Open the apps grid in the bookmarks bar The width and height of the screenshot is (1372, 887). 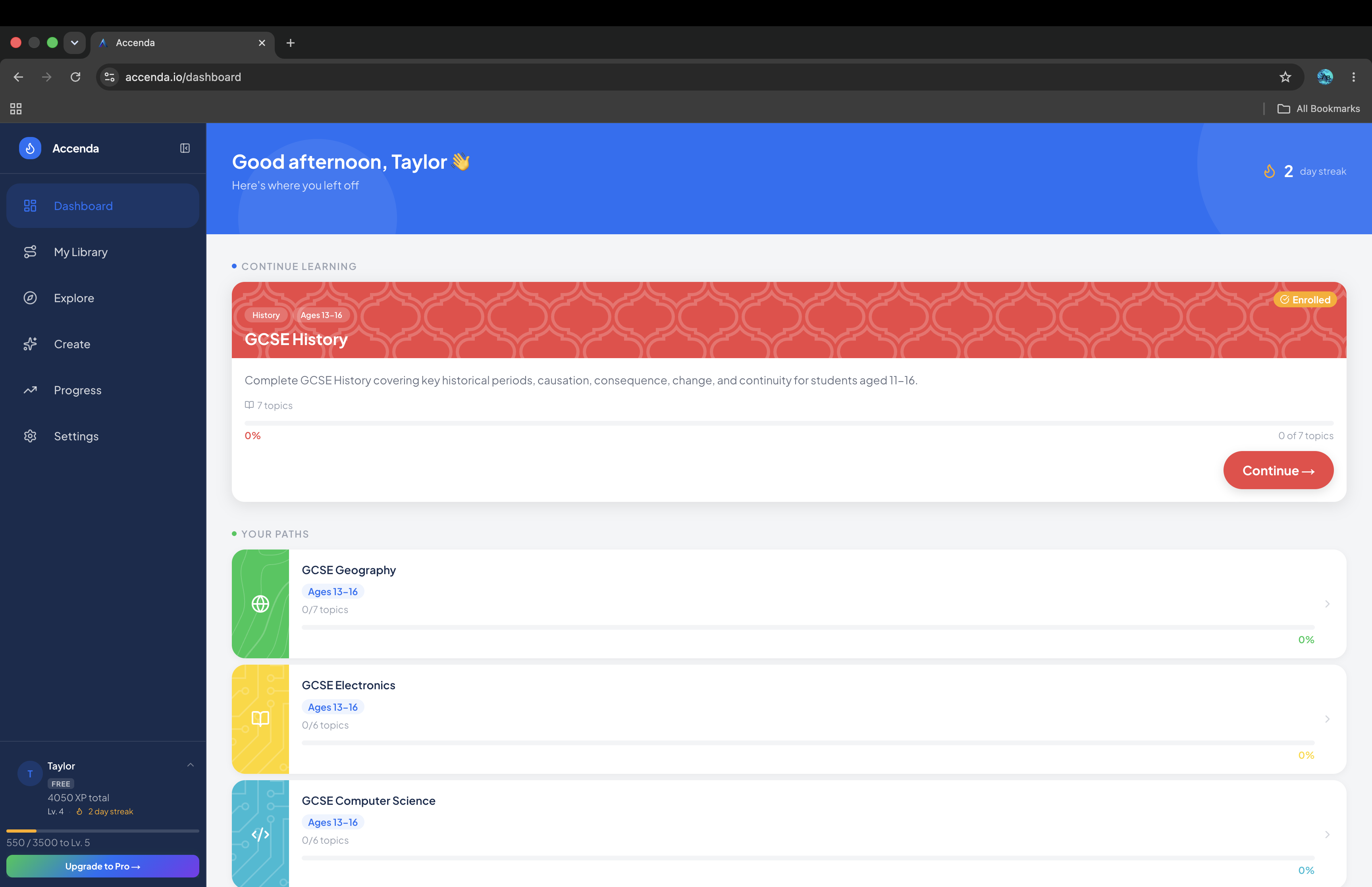point(16,108)
